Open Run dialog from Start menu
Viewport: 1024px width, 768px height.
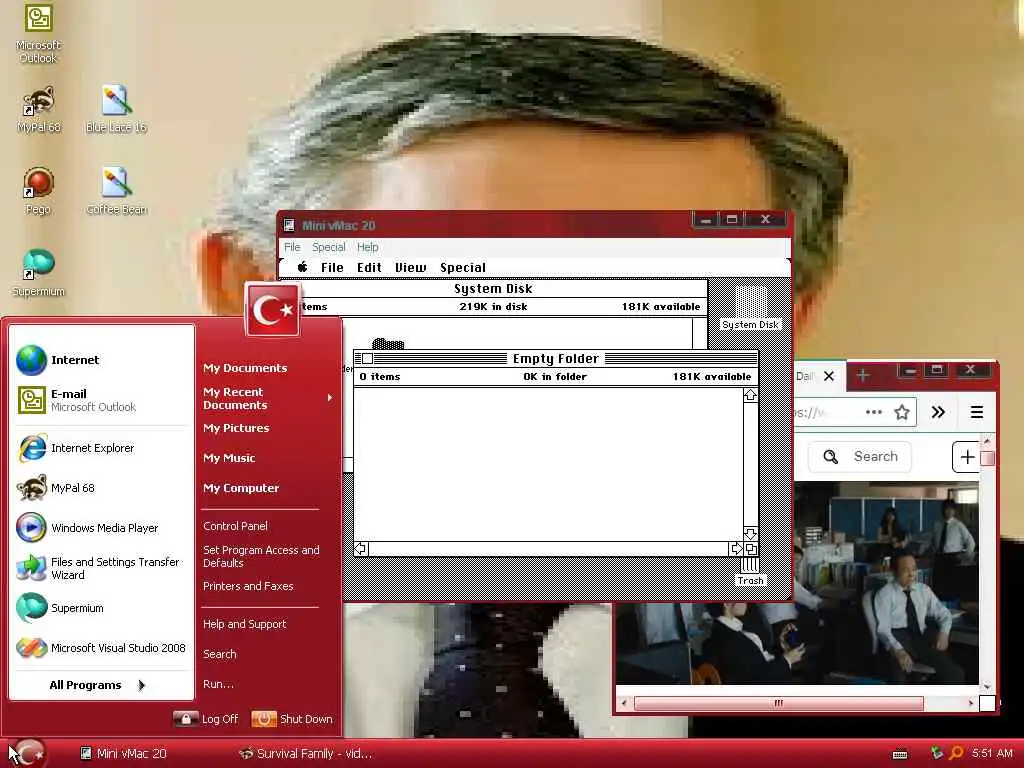click(218, 684)
